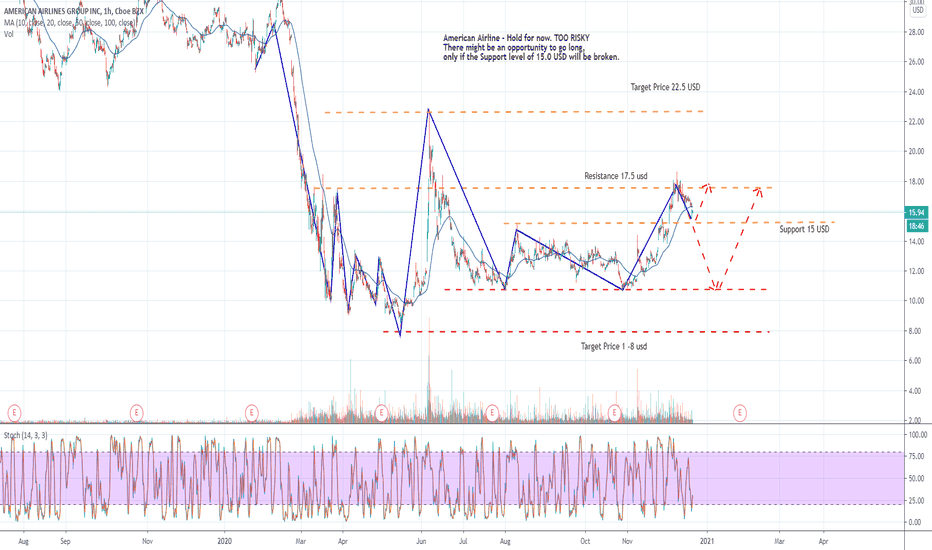932x550 pixels.
Task: Click the Jun label on the time axis
Action: [421, 541]
